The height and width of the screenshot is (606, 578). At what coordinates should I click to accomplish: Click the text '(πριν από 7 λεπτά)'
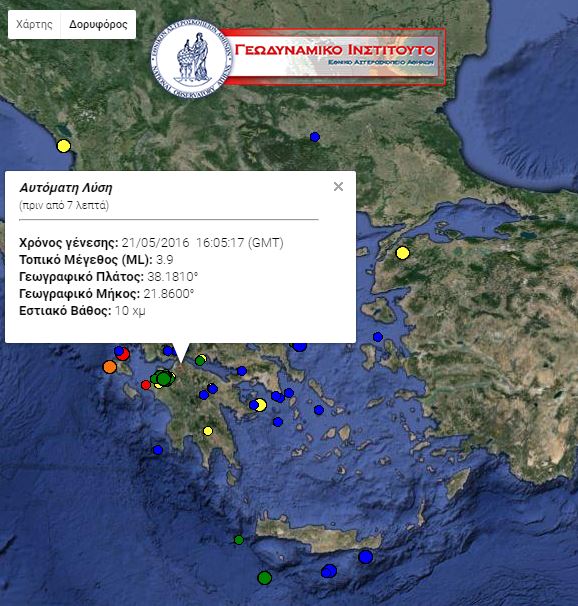pyautogui.click(x=64, y=205)
